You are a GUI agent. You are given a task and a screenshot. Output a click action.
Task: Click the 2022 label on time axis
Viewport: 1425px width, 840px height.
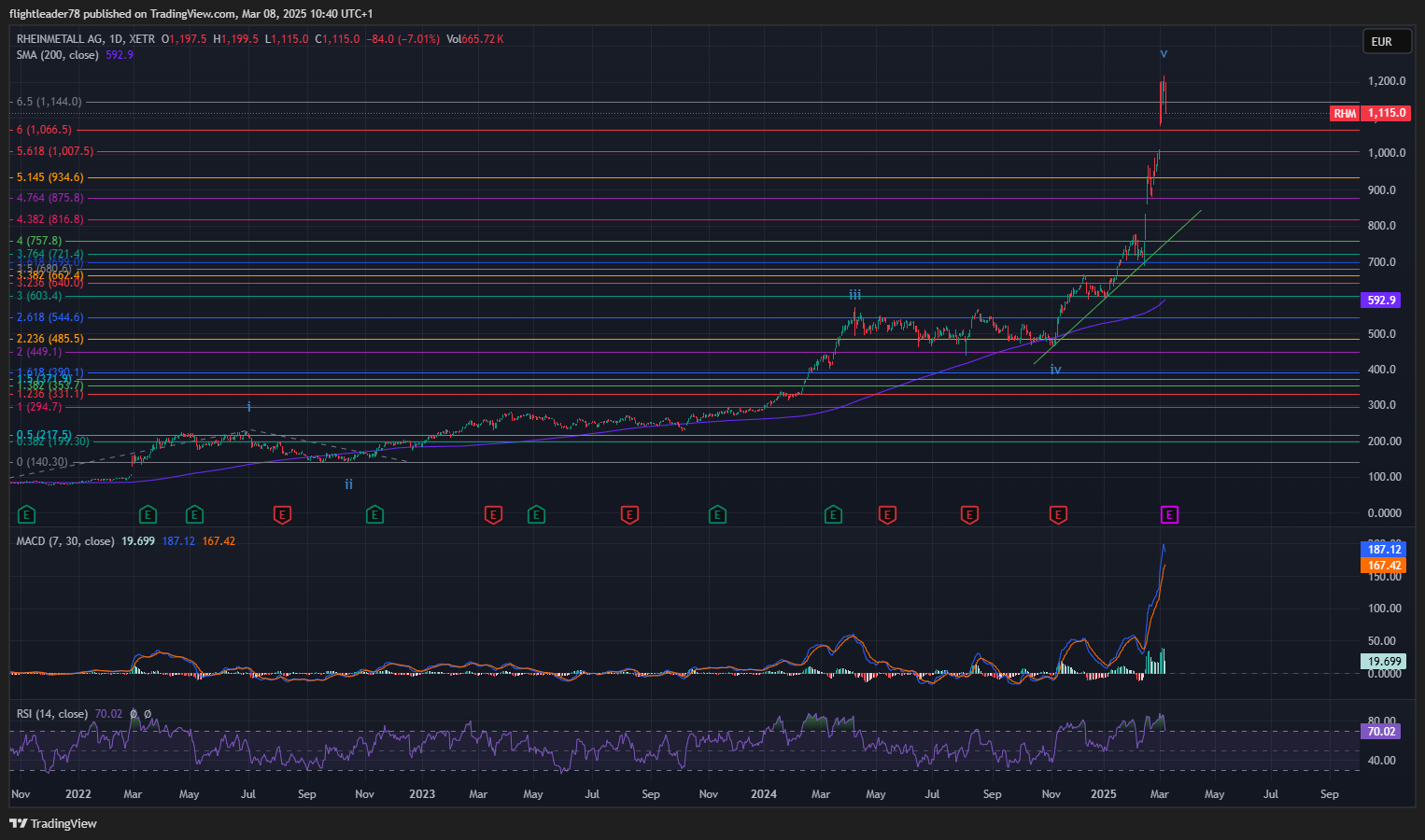pyautogui.click(x=78, y=794)
